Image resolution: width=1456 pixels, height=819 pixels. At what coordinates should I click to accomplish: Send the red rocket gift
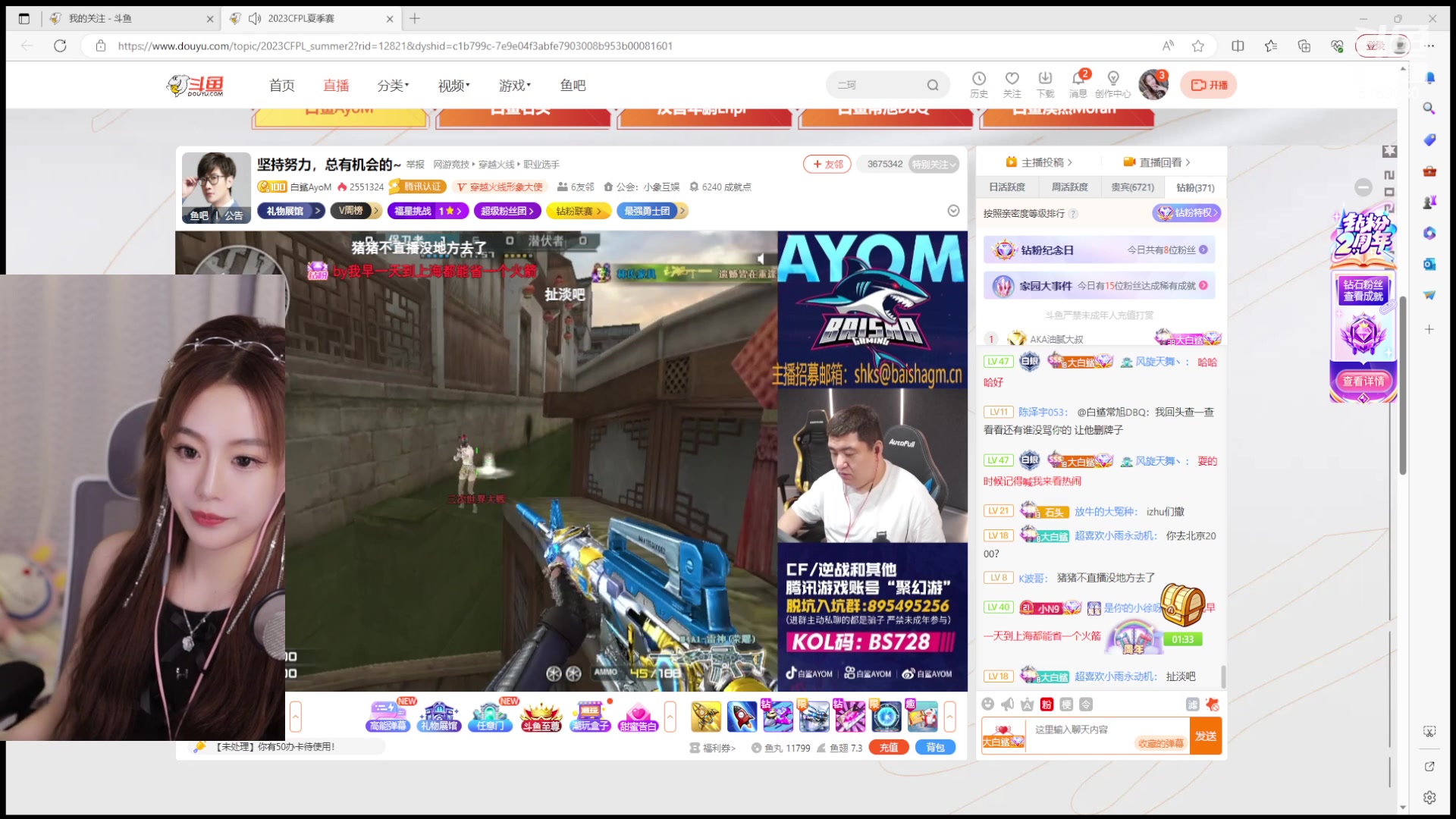742,717
